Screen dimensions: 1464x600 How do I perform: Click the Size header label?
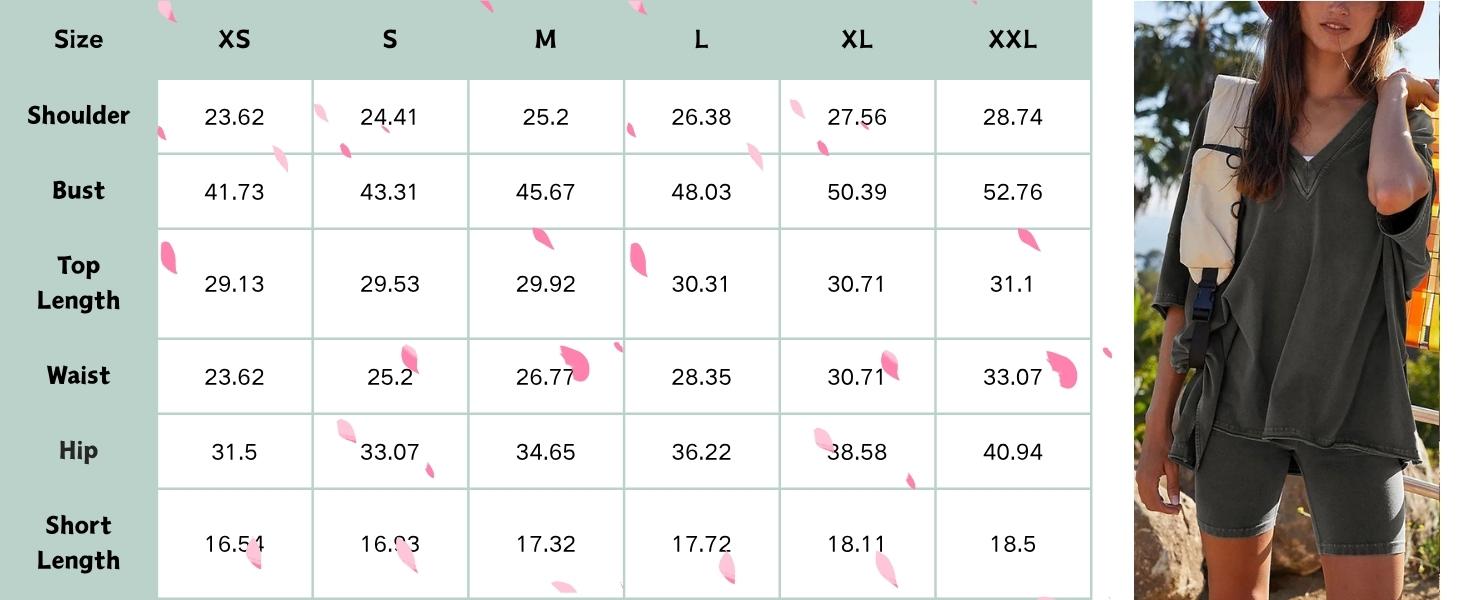(x=78, y=40)
